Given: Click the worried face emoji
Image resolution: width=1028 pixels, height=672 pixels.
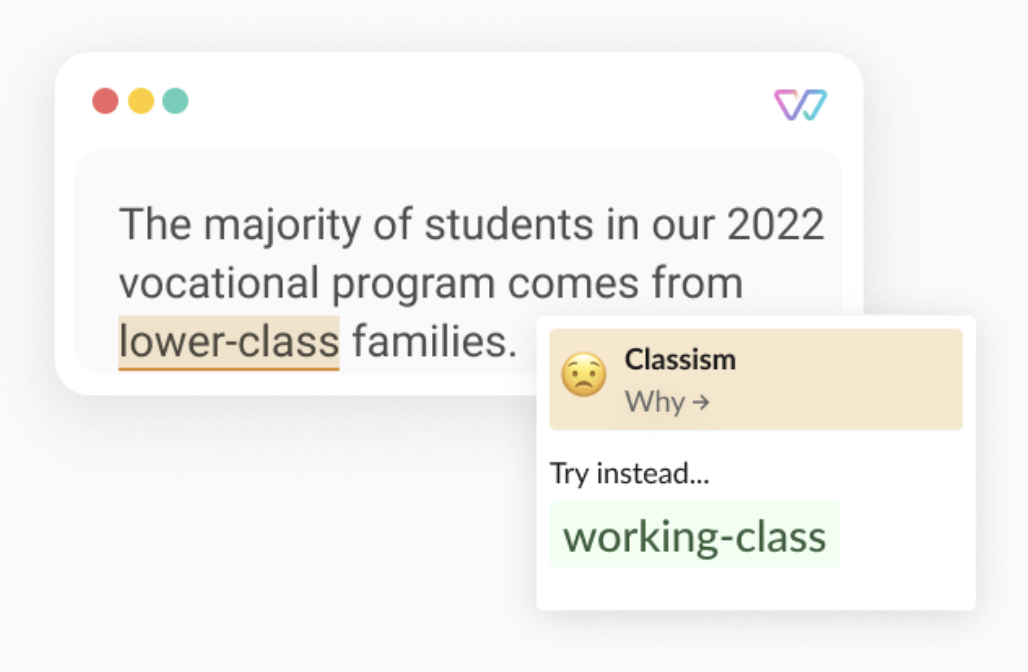Looking at the screenshot, I should 583,376.
